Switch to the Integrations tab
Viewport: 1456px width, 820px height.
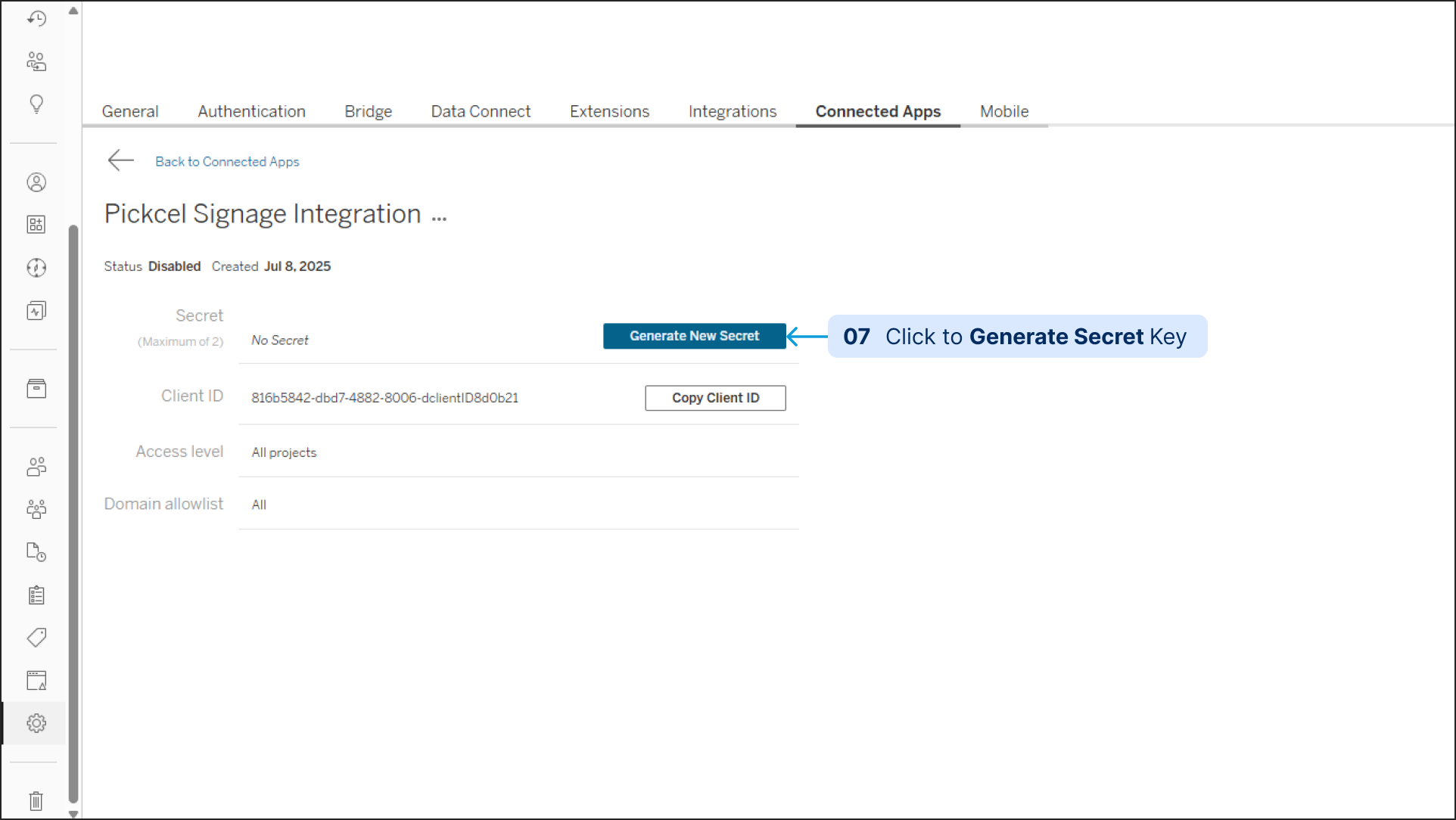pyautogui.click(x=732, y=112)
